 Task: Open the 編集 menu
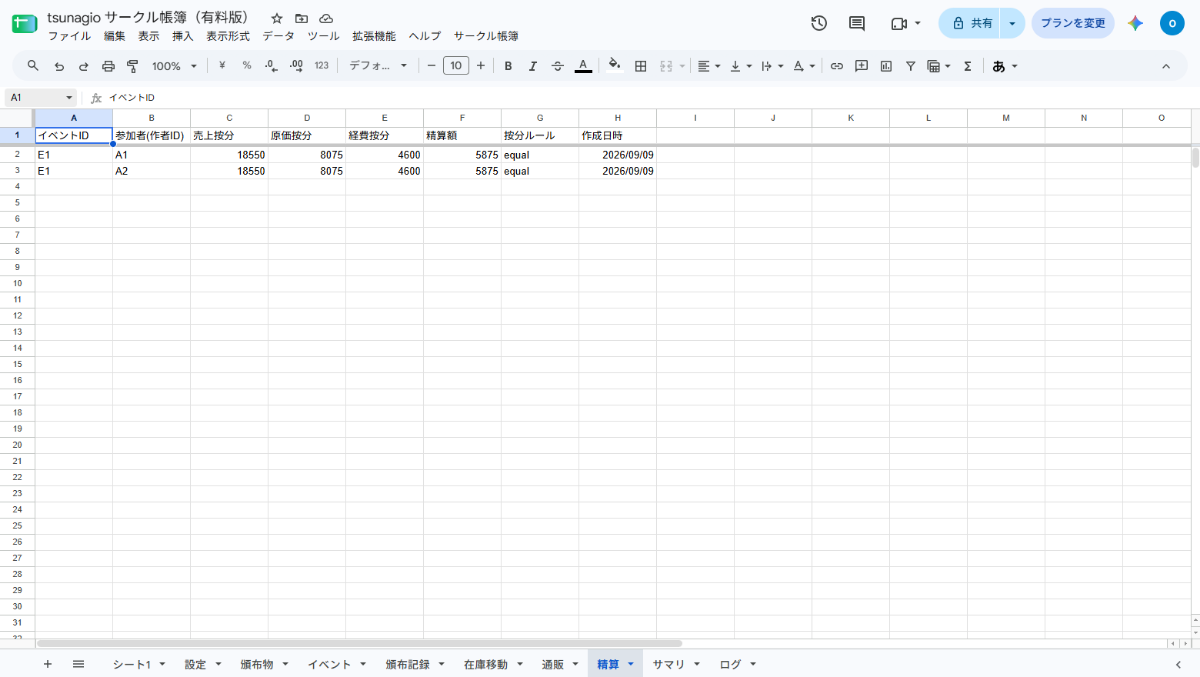(115, 36)
